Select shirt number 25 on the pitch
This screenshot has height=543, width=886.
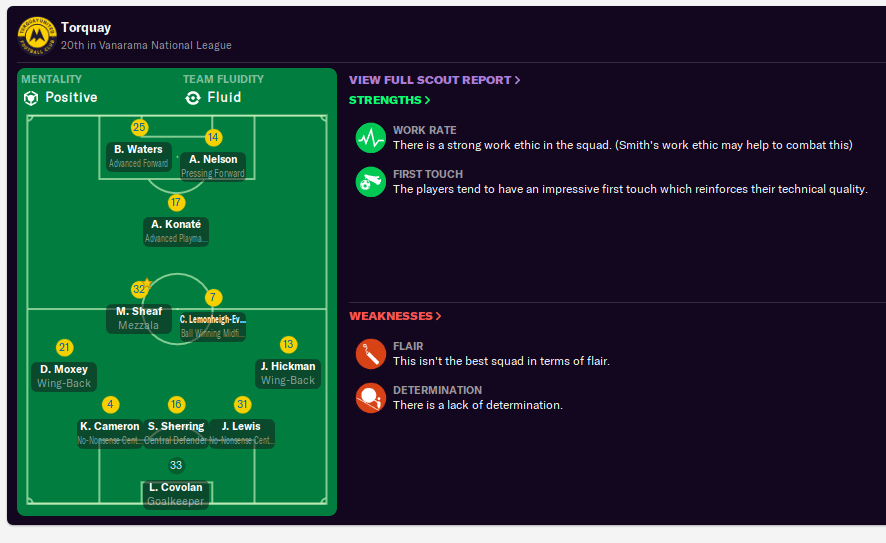point(139,127)
